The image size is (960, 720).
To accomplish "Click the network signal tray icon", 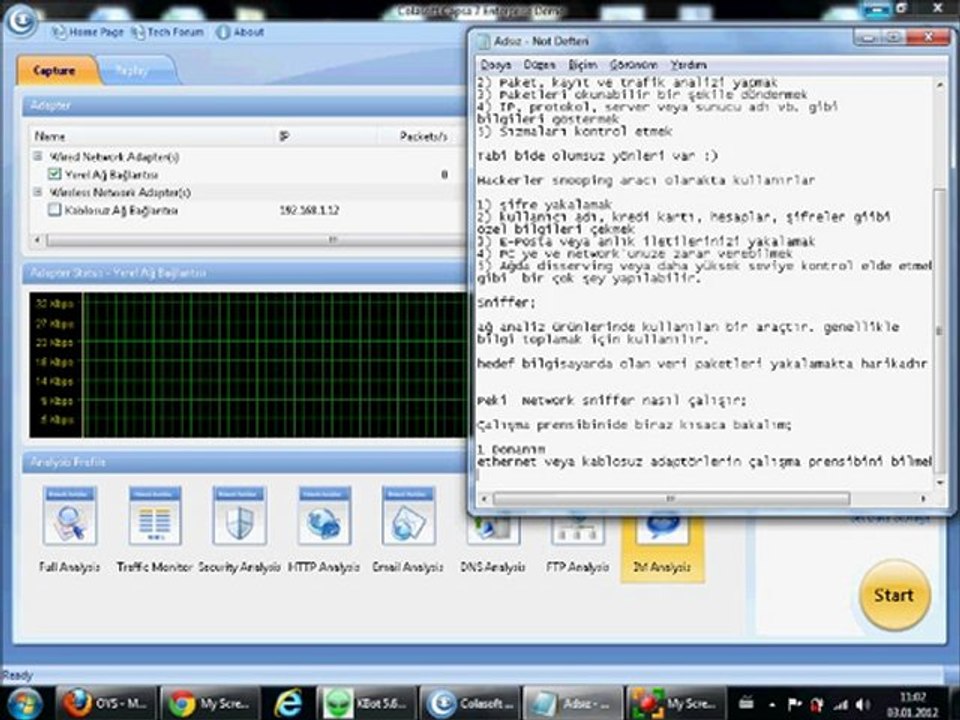I will tap(842, 705).
